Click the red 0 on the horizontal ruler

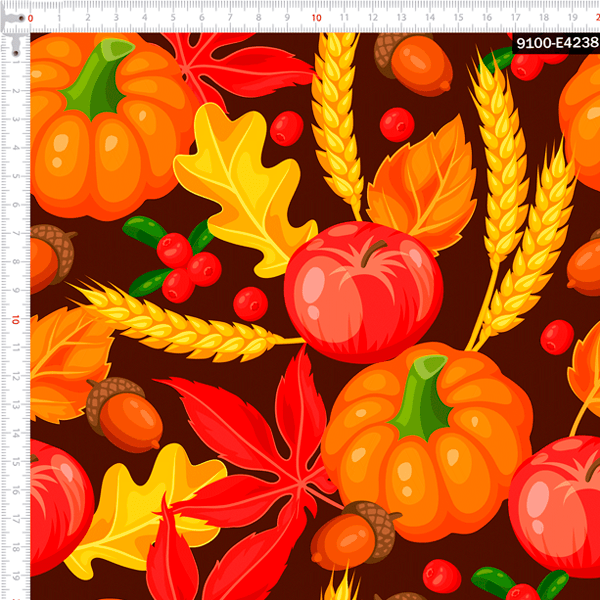point(31,17)
